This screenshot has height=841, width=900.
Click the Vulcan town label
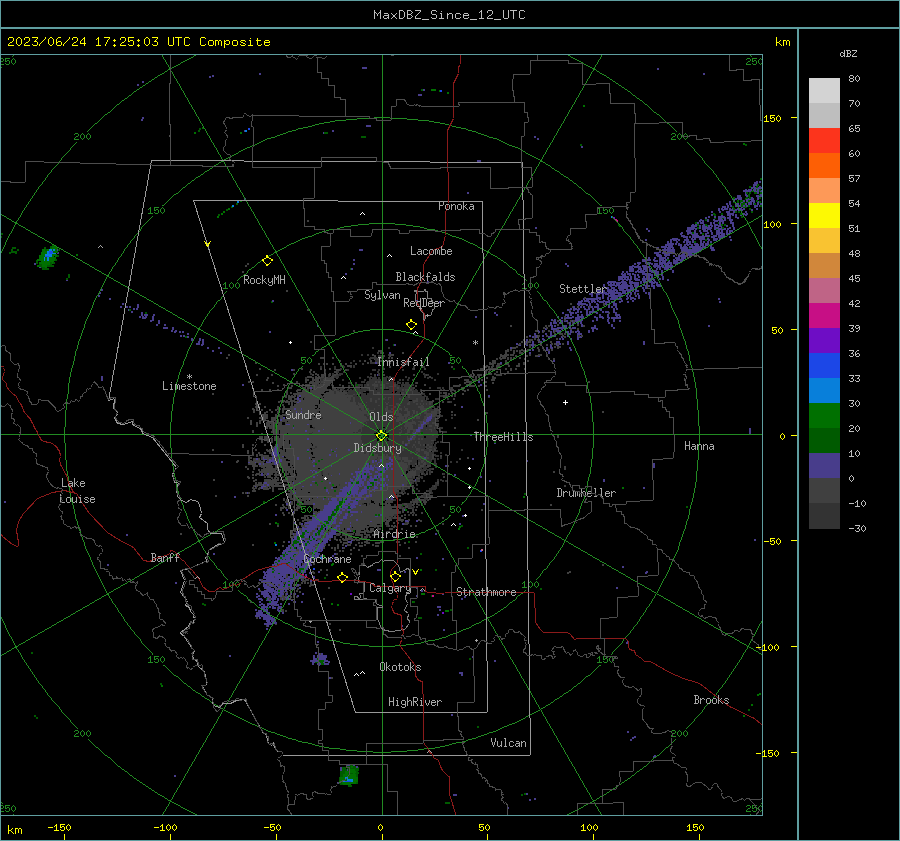pos(508,743)
